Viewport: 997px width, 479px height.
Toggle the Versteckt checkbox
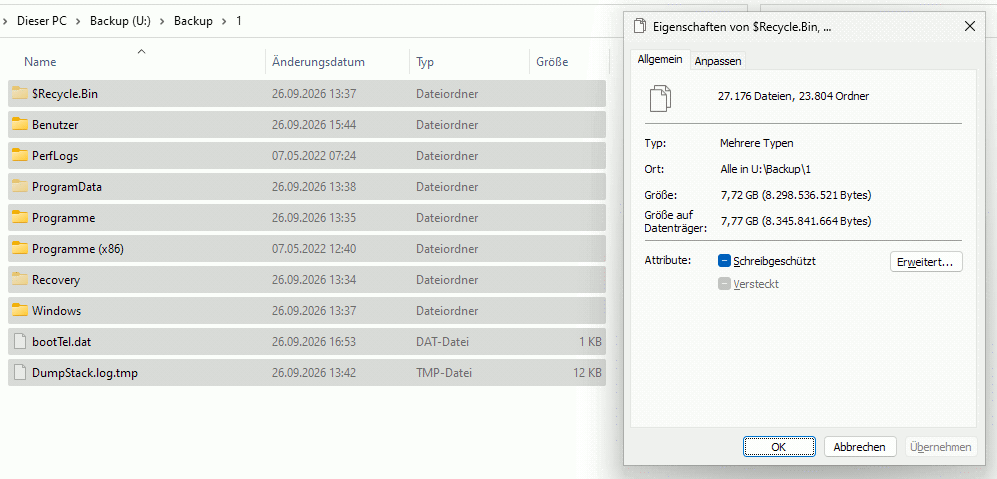[724, 284]
